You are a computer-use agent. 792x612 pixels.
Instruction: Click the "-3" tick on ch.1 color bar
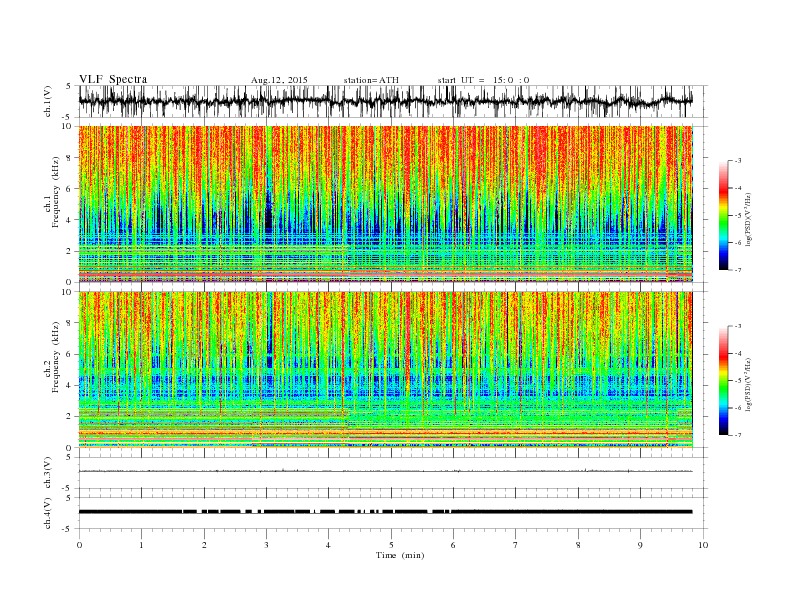click(738, 161)
